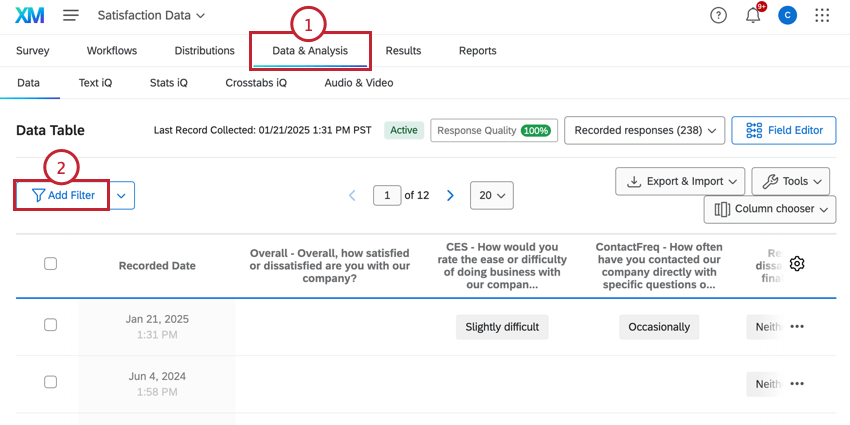Click the Add Filter button
This screenshot has height=425, width=850.
click(63, 195)
